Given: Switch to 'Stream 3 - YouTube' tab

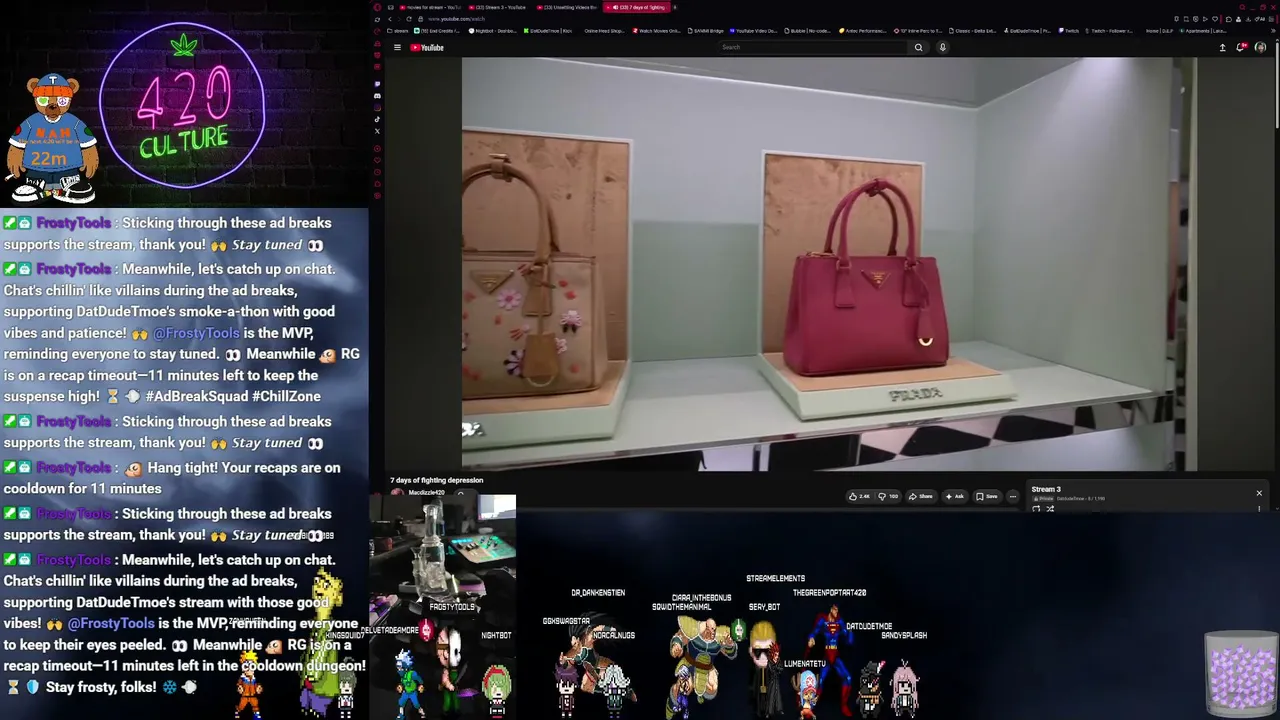Looking at the screenshot, I should tap(498, 7).
